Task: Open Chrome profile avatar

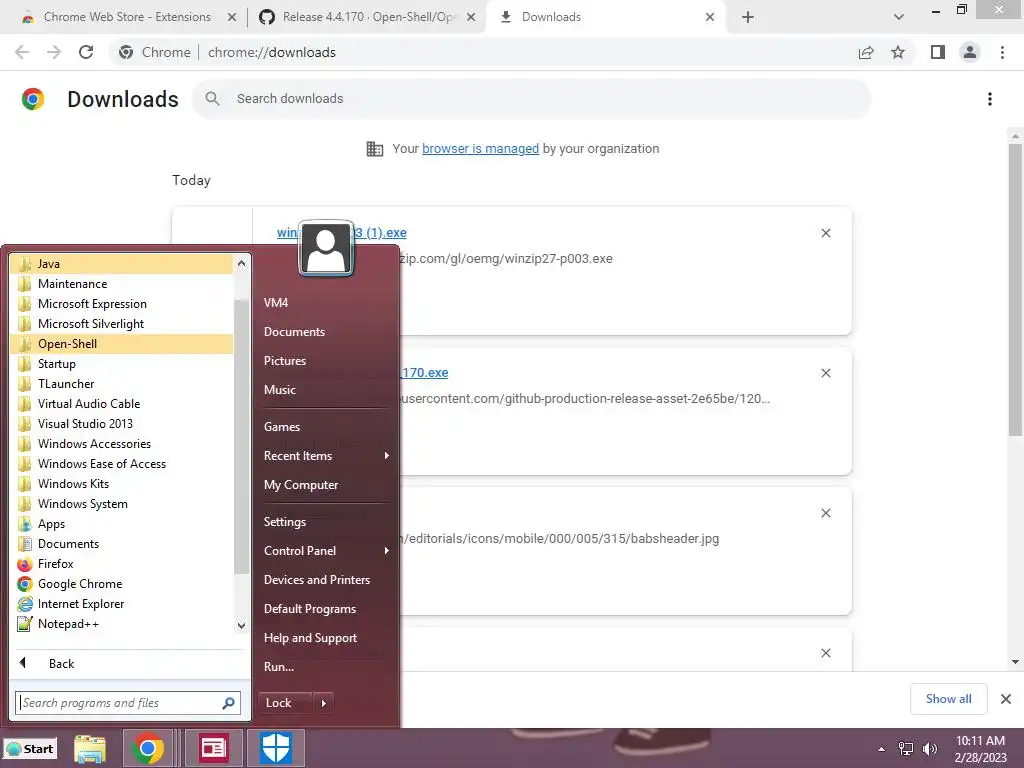Action: click(970, 52)
